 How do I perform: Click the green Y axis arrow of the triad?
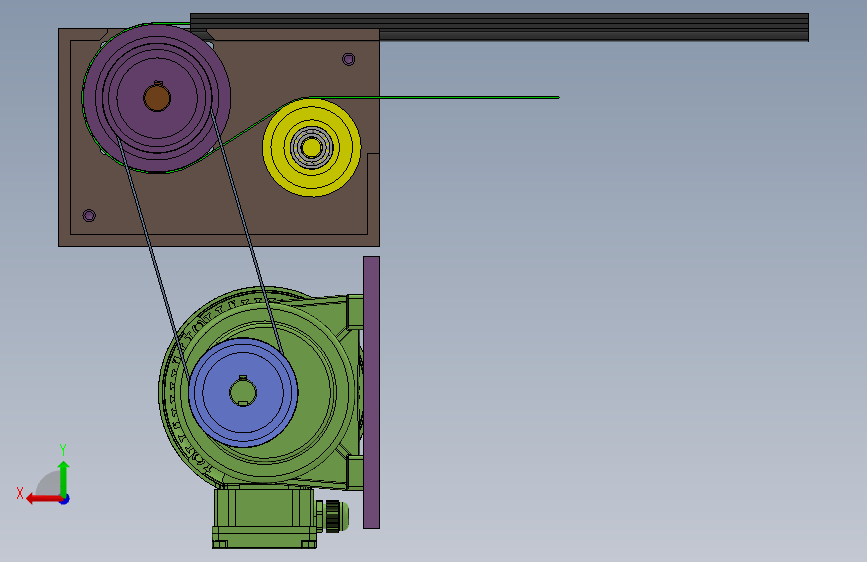tap(64, 477)
